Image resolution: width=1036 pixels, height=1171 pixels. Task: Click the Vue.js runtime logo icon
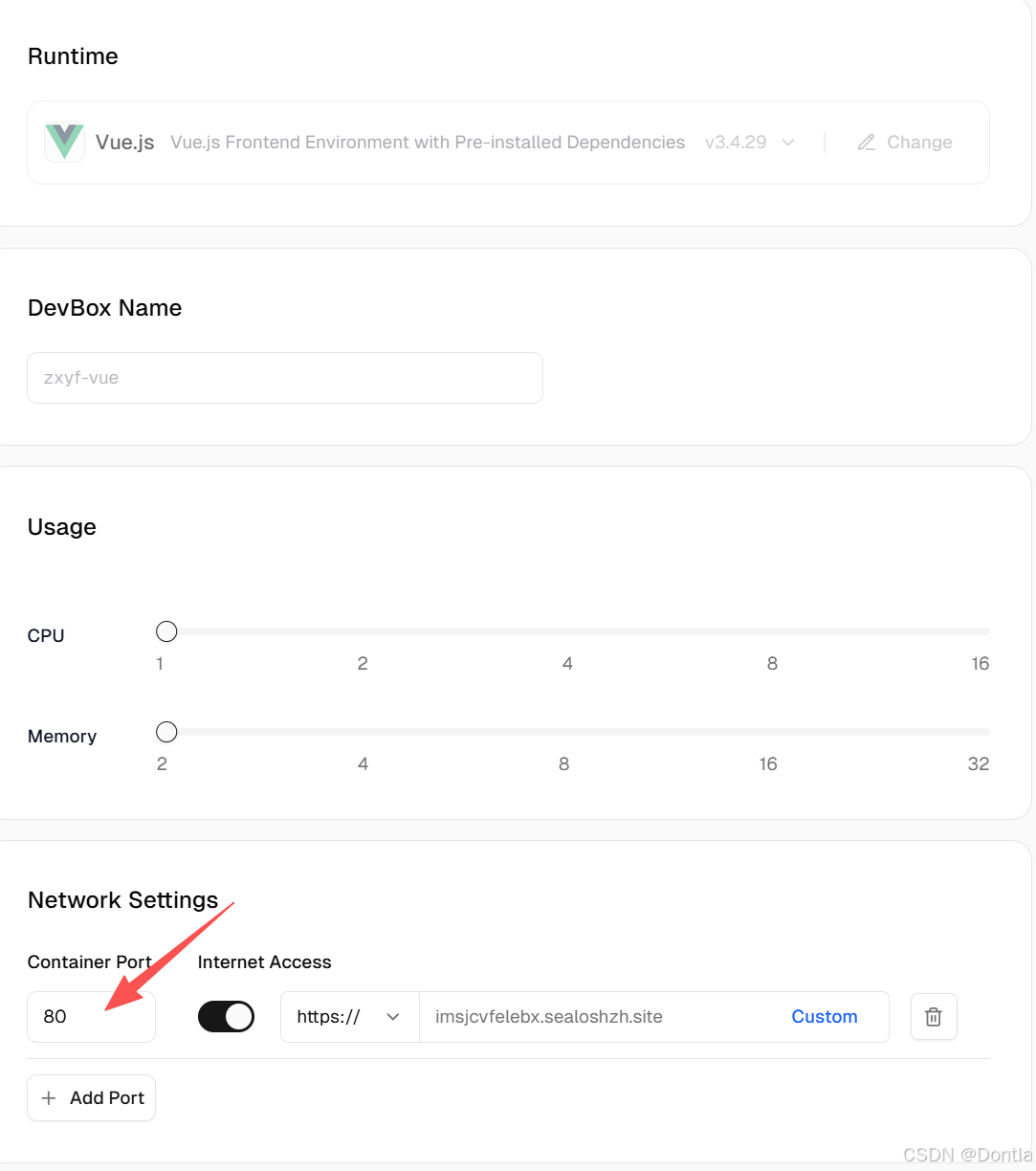[x=65, y=143]
